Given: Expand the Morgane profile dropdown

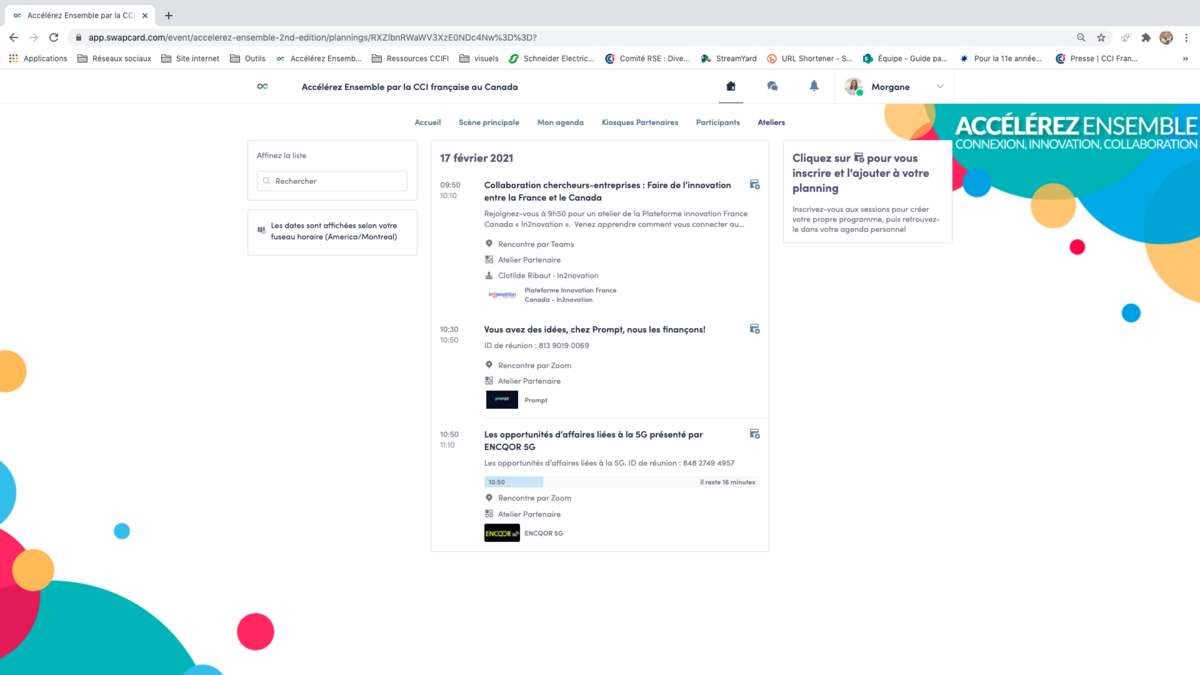Looking at the screenshot, I should coord(939,87).
